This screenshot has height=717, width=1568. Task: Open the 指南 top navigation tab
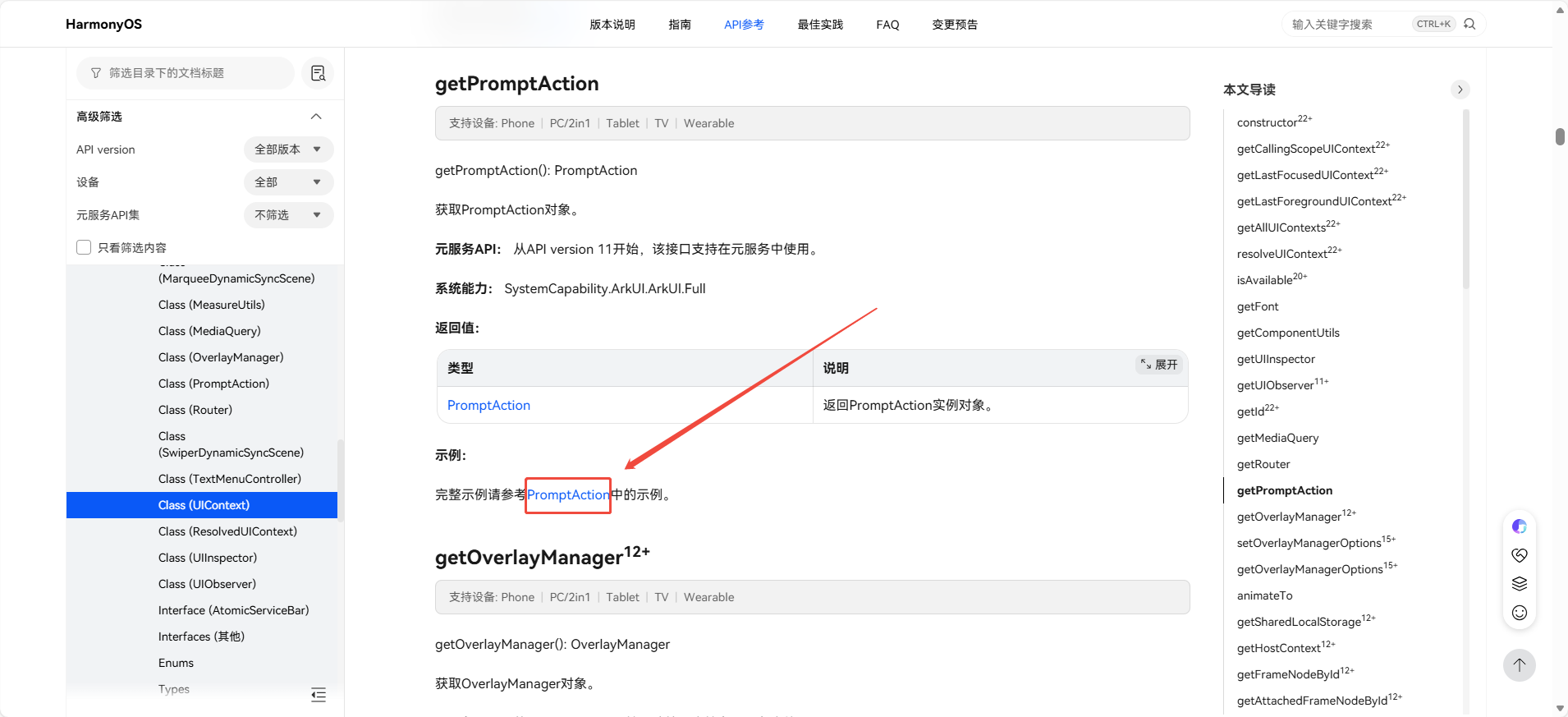coord(679,25)
